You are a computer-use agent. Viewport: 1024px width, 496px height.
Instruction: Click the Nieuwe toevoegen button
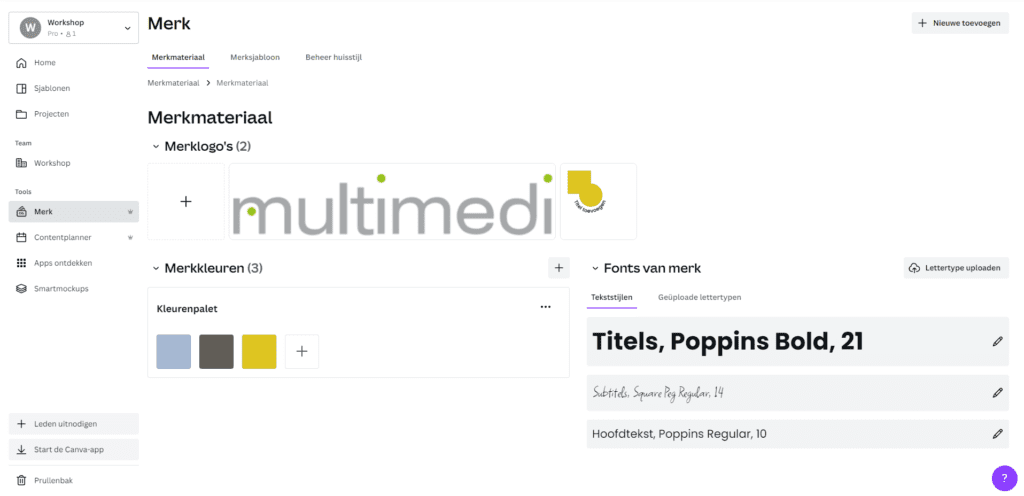pos(960,23)
